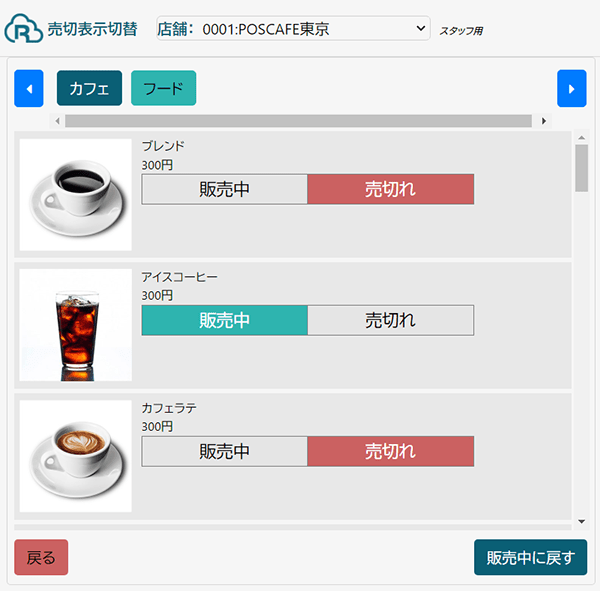
Task: Mark カフェラテ as 売切れ
Action: click(390, 451)
